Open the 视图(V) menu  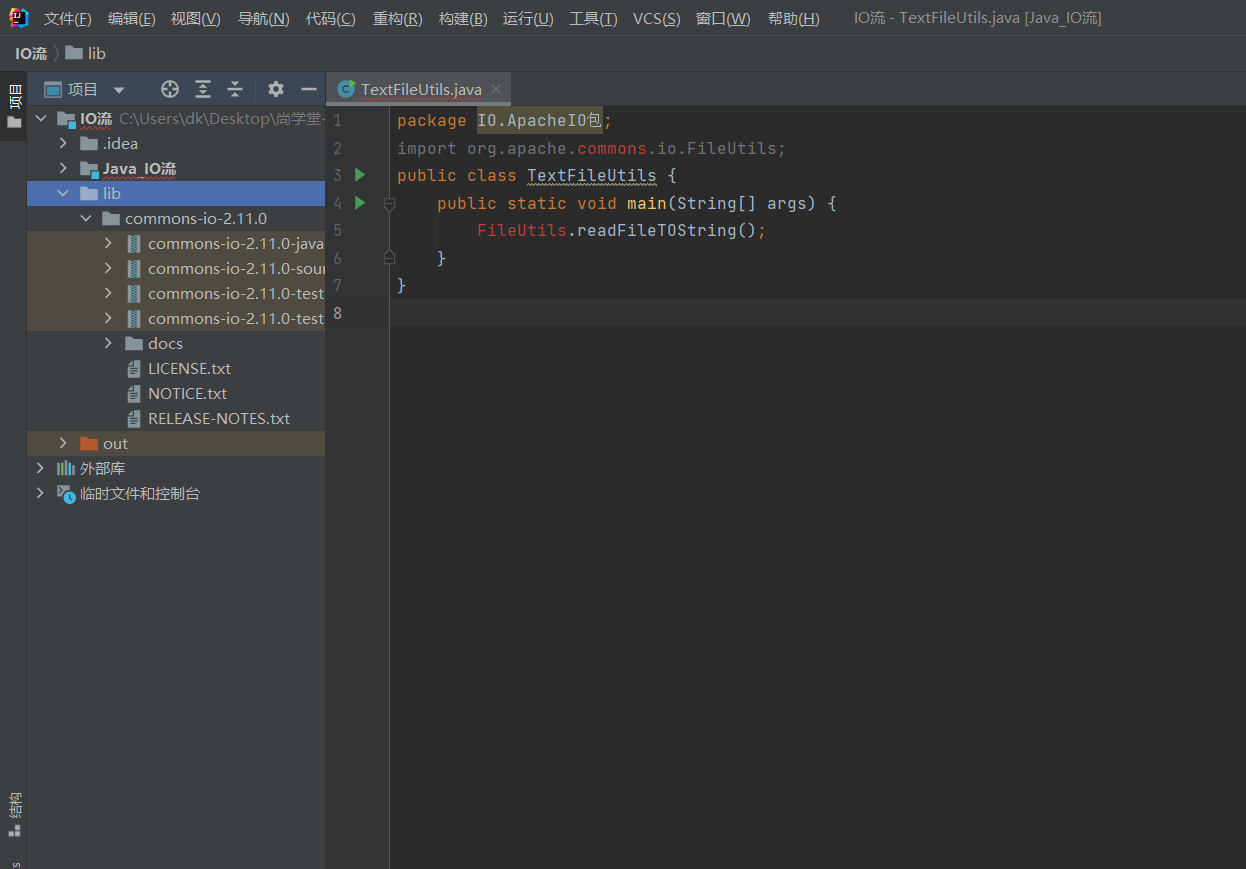[x=196, y=19]
